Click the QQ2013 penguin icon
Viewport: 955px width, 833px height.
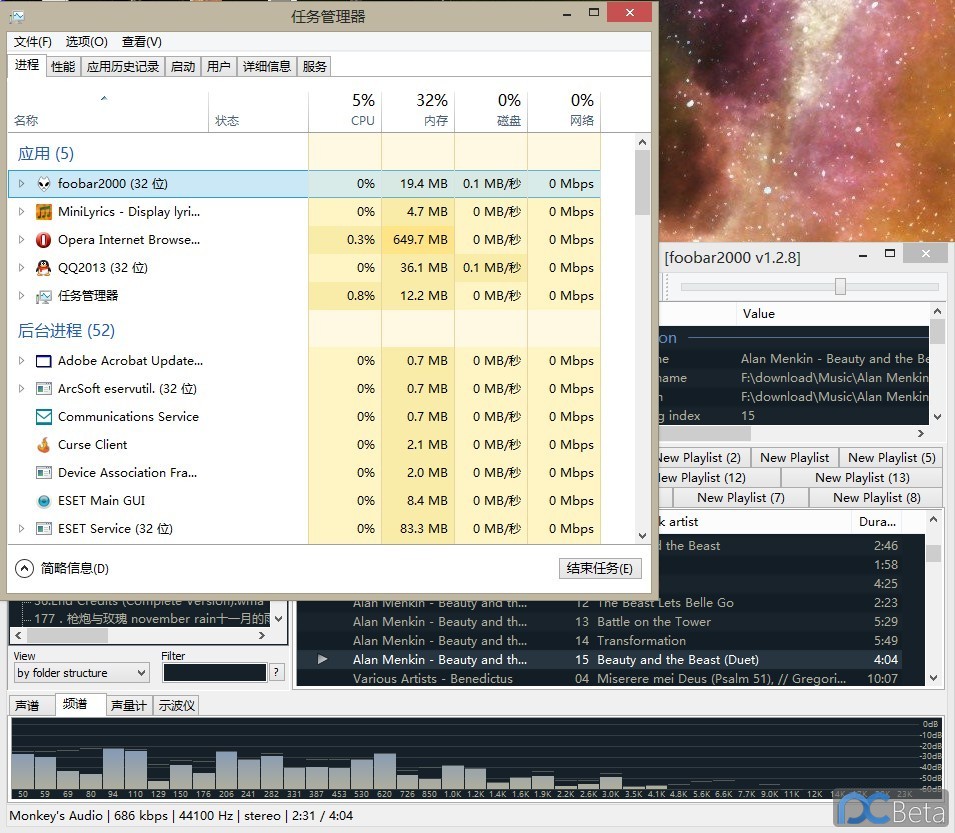[x=44, y=268]
